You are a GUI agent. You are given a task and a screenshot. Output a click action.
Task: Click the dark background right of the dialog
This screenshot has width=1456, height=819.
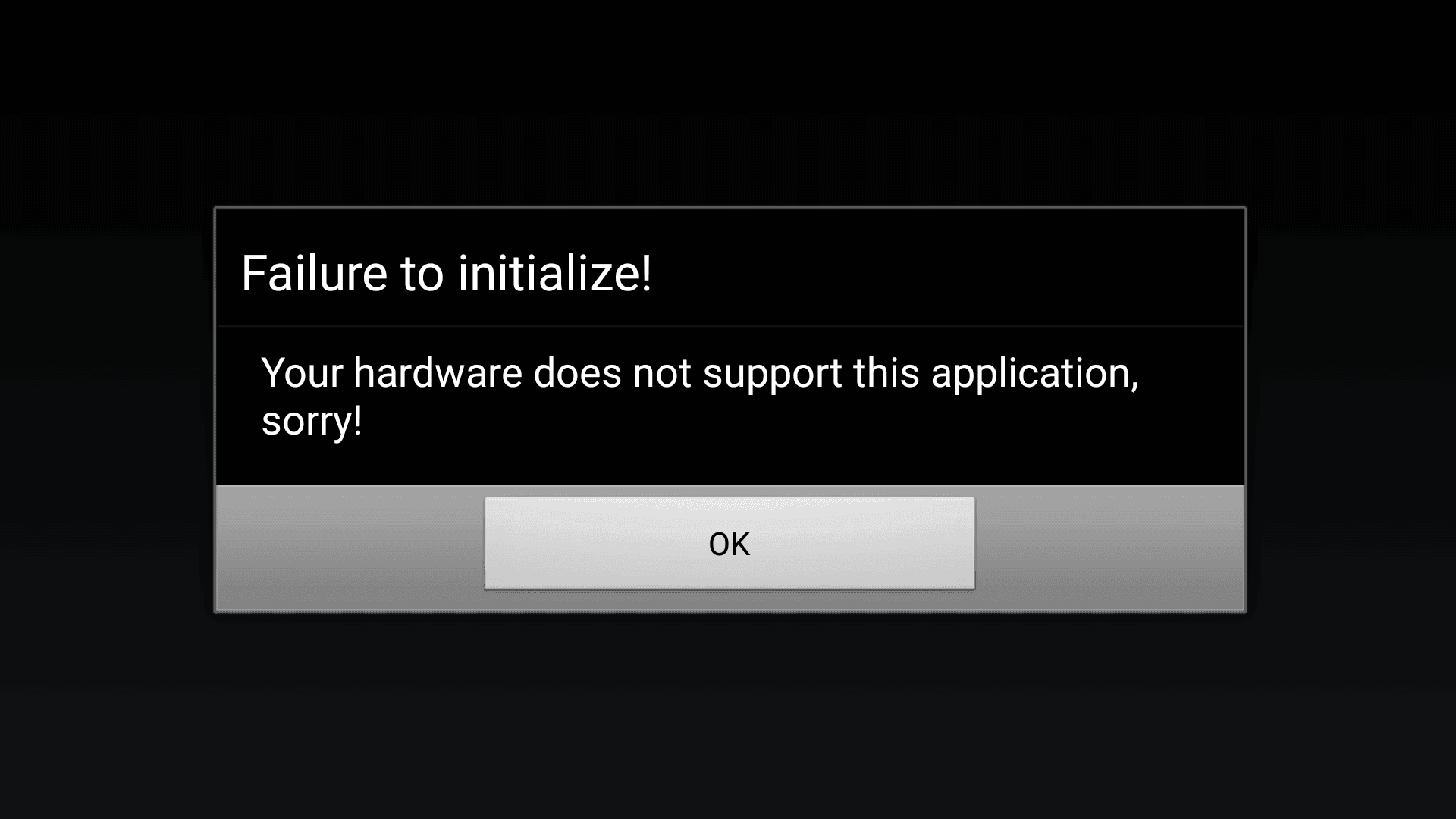(1351, 409)
